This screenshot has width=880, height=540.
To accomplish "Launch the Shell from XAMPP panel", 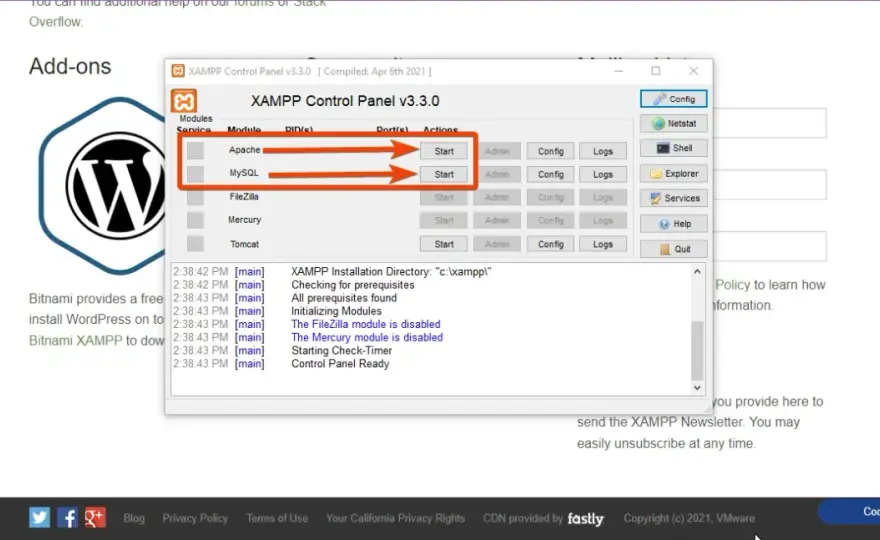I will pos(673,148).
